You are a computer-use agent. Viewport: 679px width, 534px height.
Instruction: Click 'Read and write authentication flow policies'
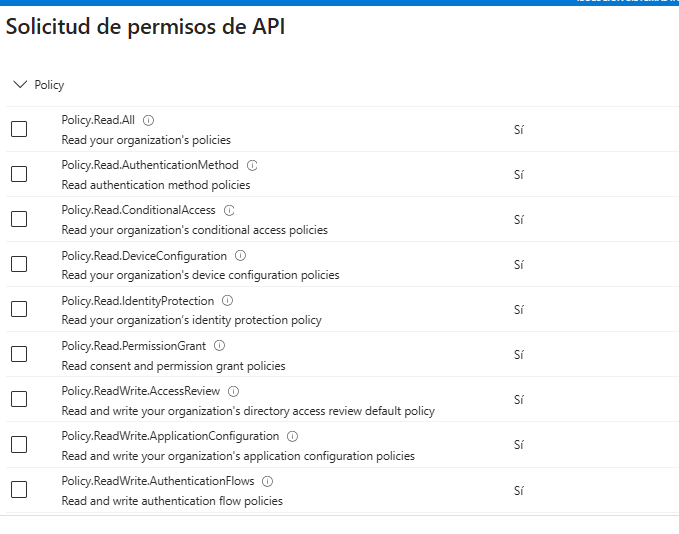pyautogui.click(x=172, y=501)
